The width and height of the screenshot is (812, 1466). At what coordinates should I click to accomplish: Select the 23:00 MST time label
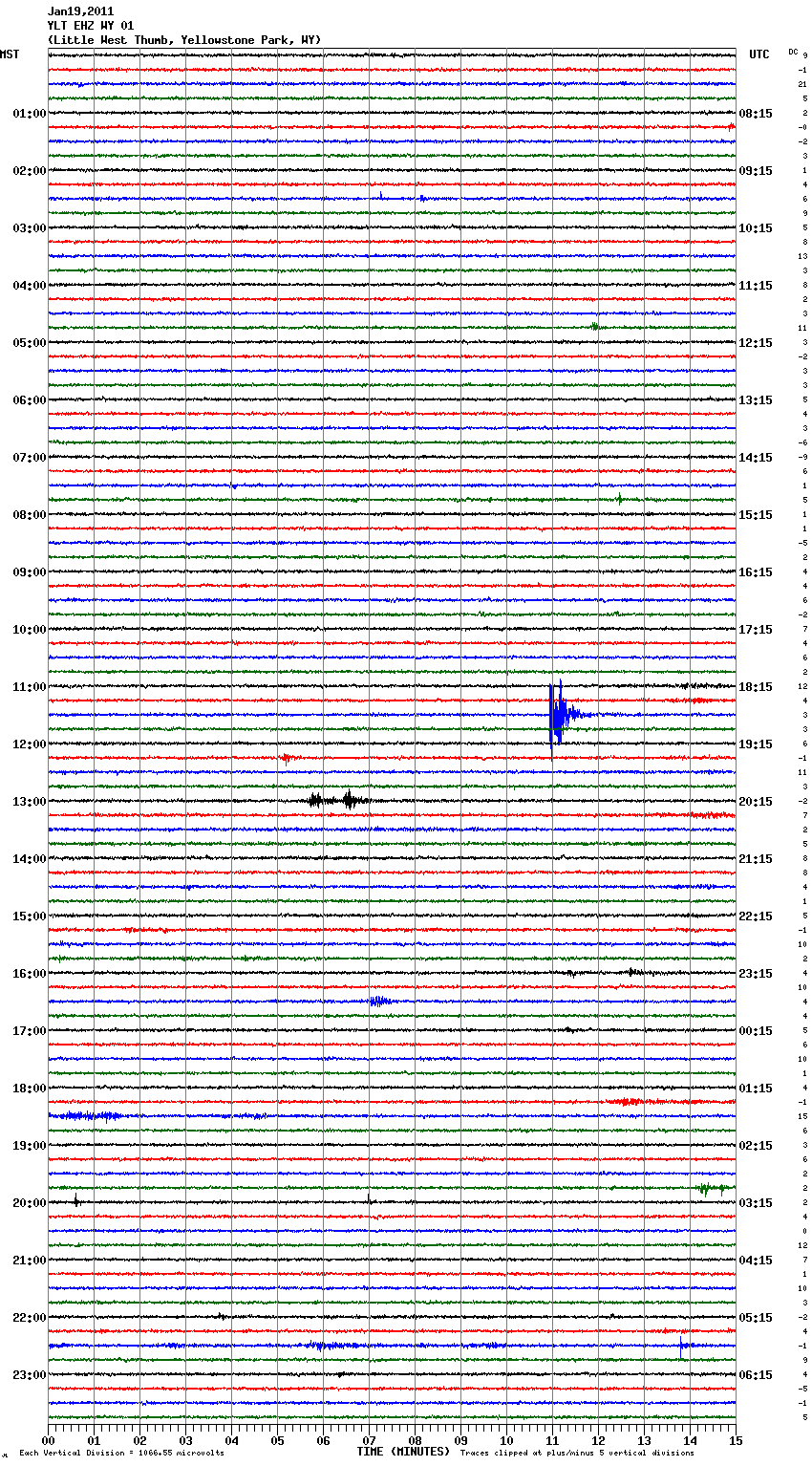tap(29, 1375)
